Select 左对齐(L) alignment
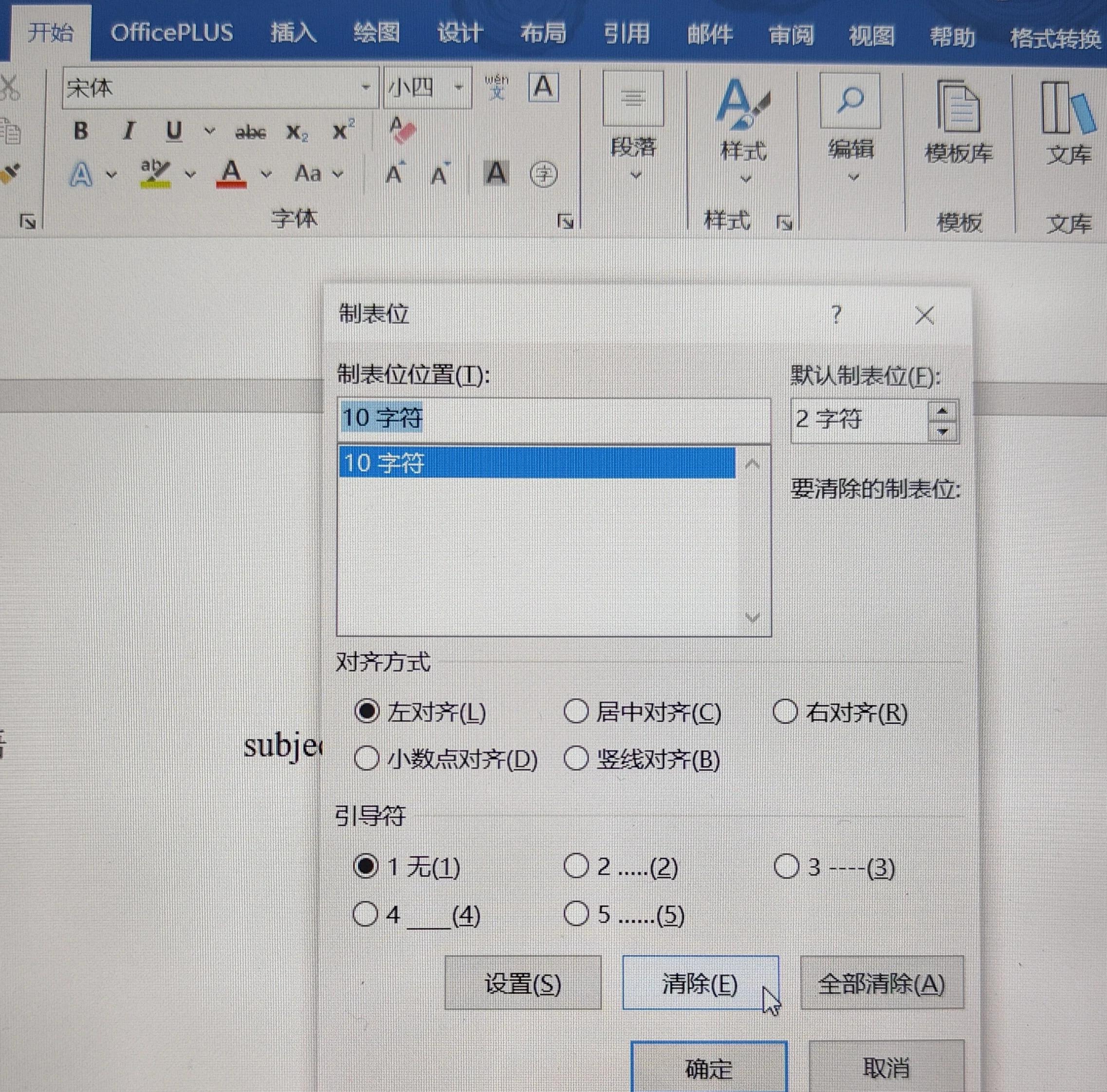 click(421, 712)
